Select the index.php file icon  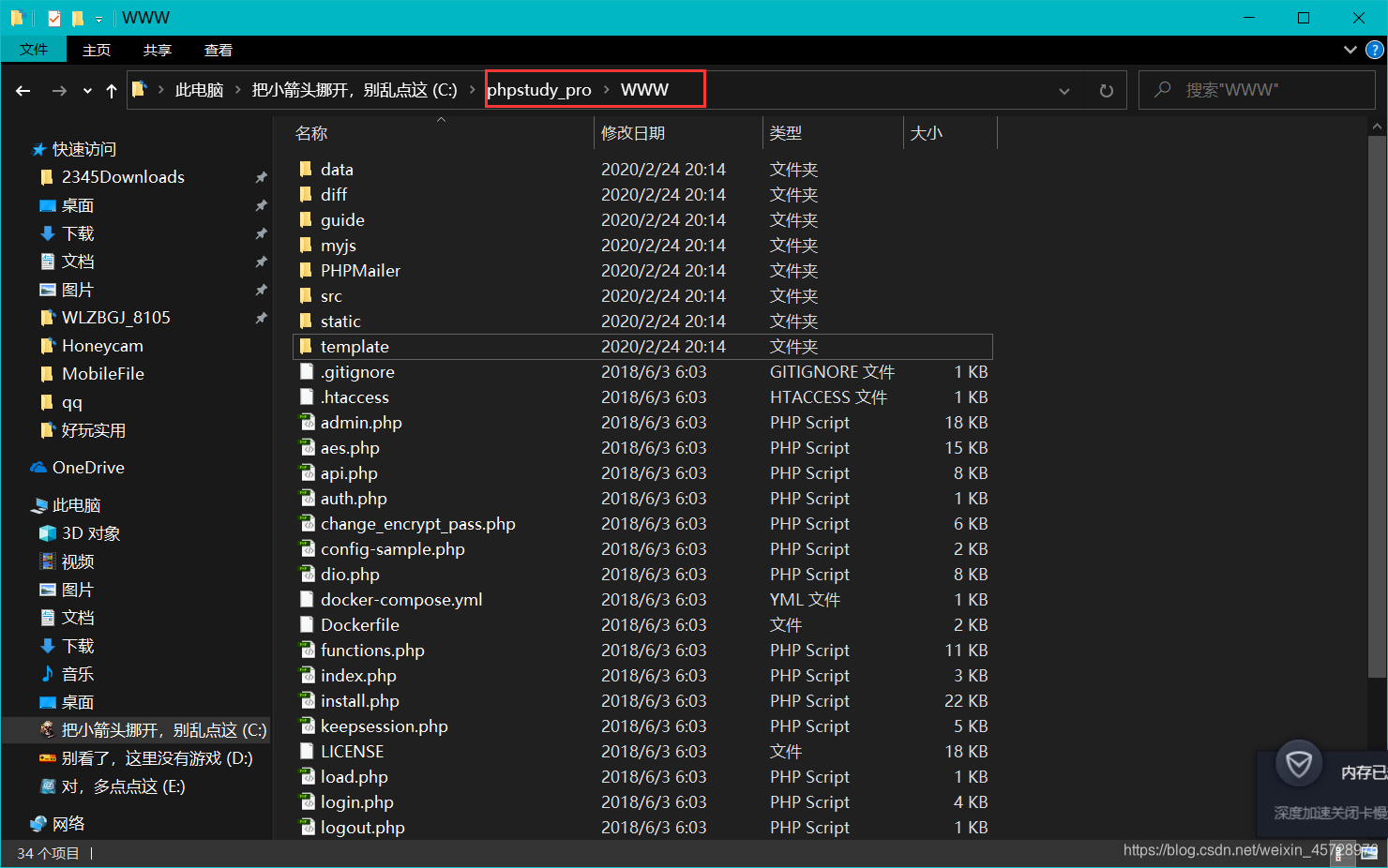(306, 675)
